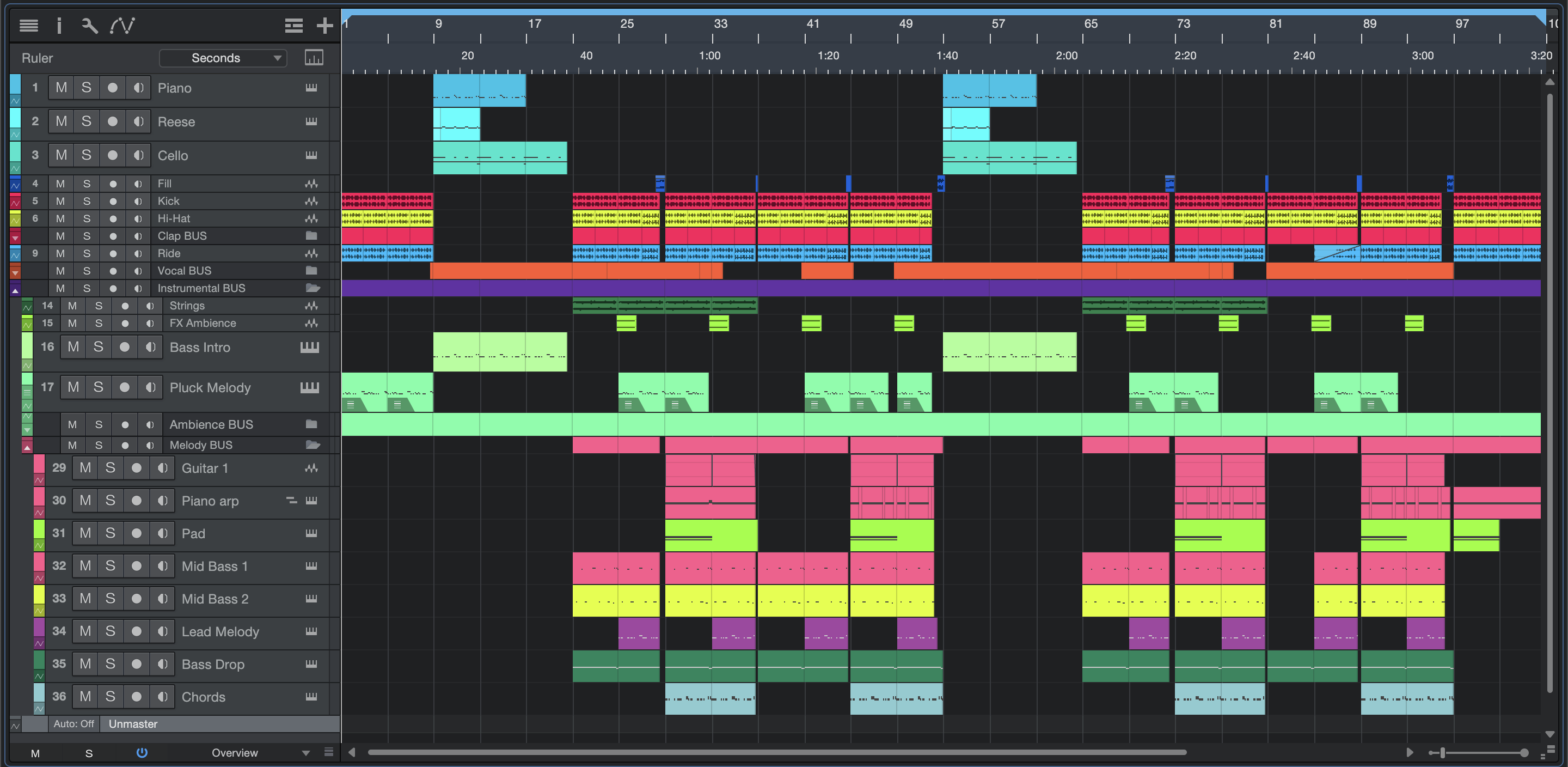Click bar 49 in the ruler

coord(905,24)
